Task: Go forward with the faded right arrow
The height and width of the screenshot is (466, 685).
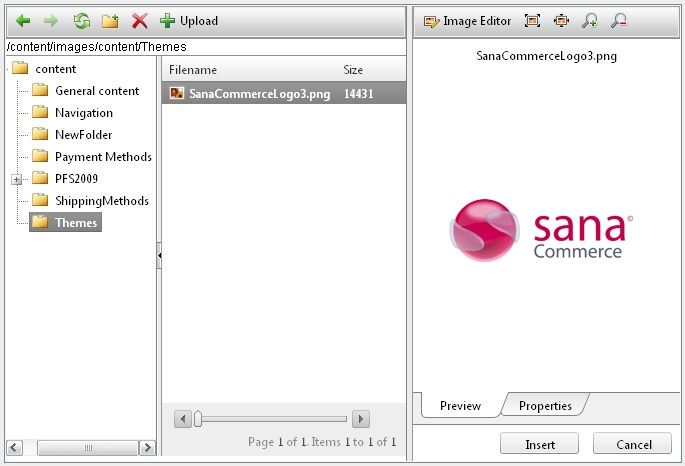Action: tap(51, 21)
